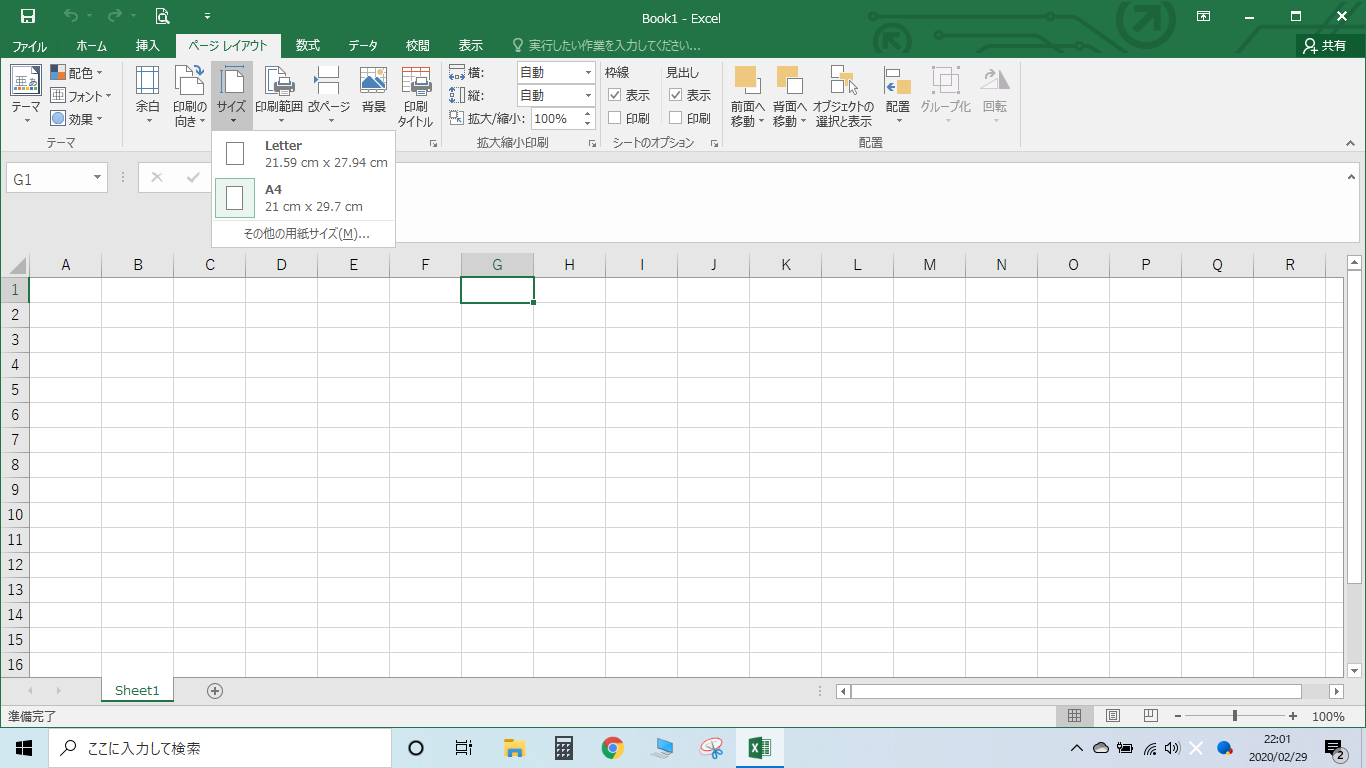
Task: Open the 印刷範囲 print area menu
Action: (x=279, y=97)
